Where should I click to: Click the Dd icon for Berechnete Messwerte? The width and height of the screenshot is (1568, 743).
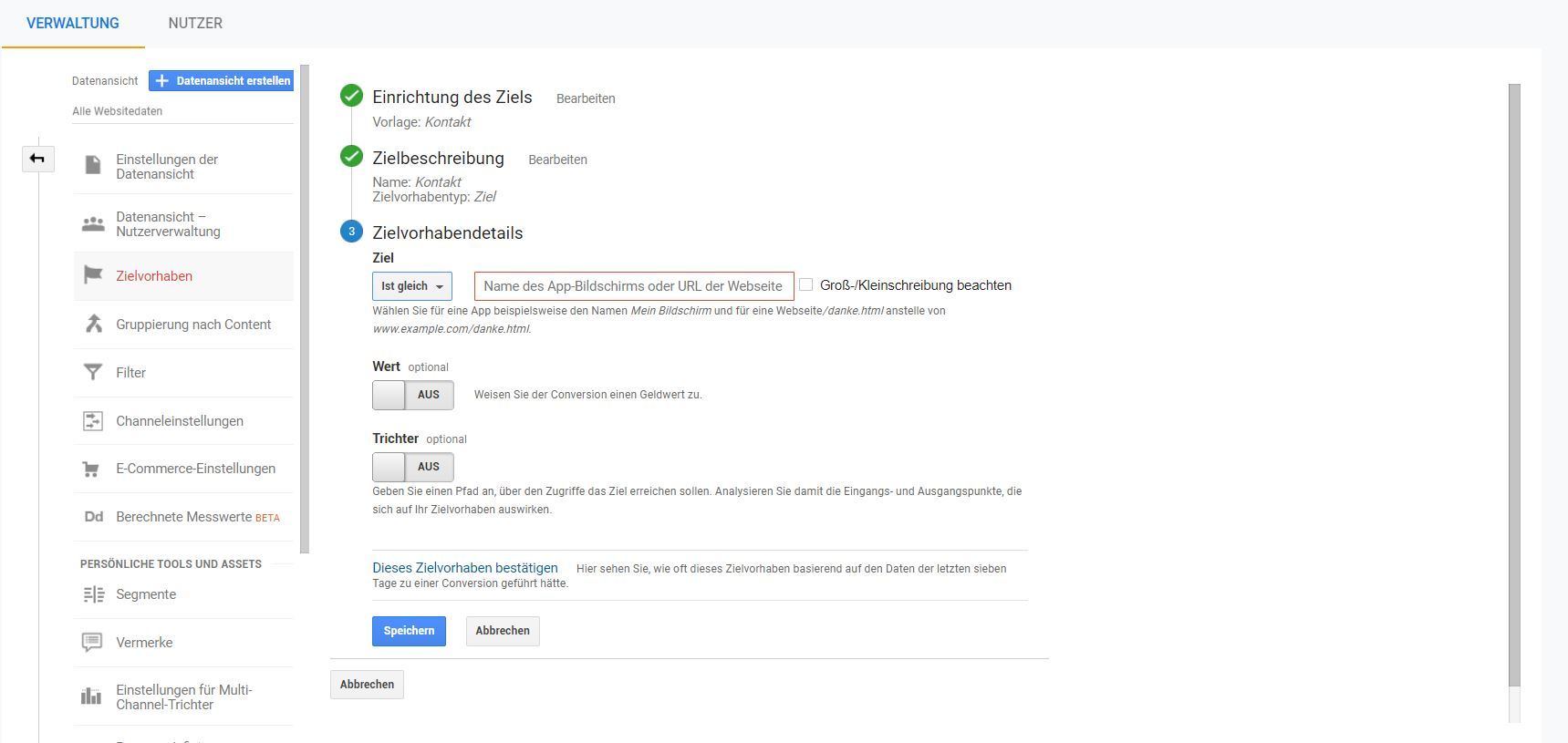(94, 517)
